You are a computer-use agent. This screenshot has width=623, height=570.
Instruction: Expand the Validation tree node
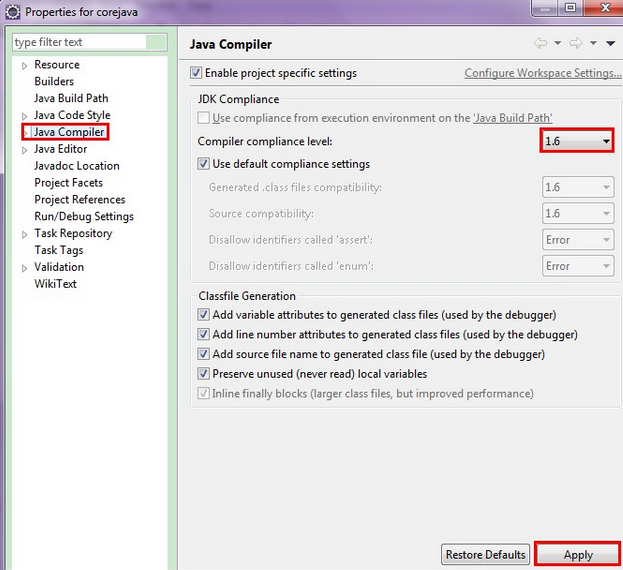click(x=24, y=268)
